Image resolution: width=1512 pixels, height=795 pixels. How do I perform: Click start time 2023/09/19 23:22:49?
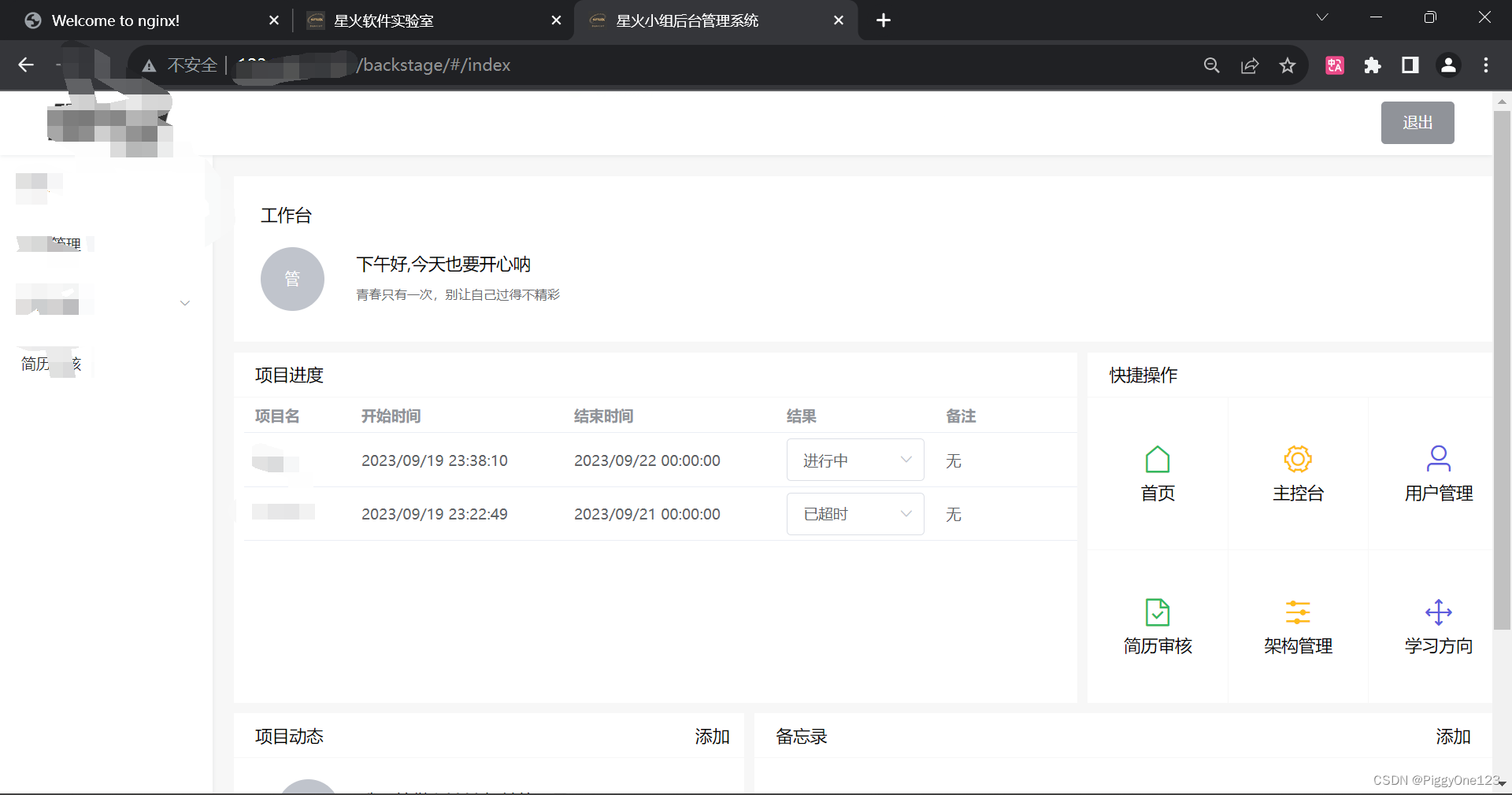pos(435,514)
